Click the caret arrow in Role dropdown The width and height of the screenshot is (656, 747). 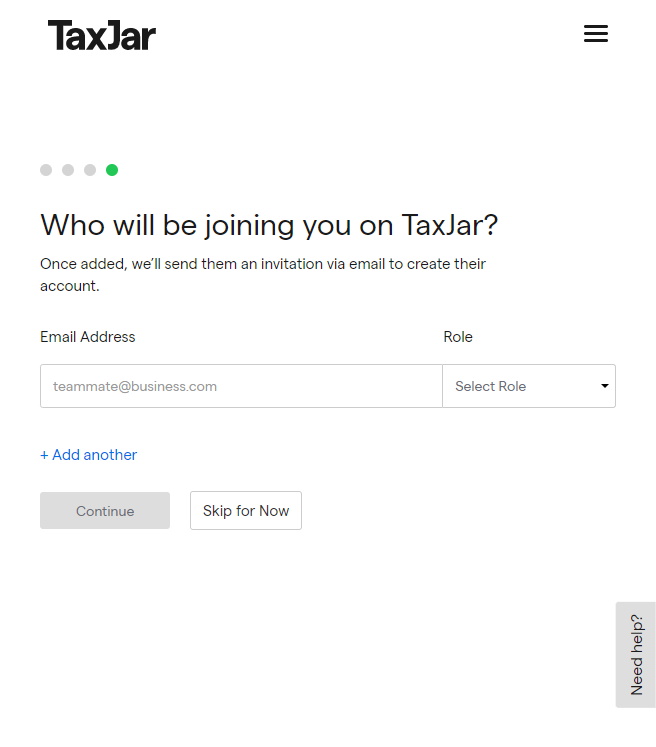click(605, 386)
